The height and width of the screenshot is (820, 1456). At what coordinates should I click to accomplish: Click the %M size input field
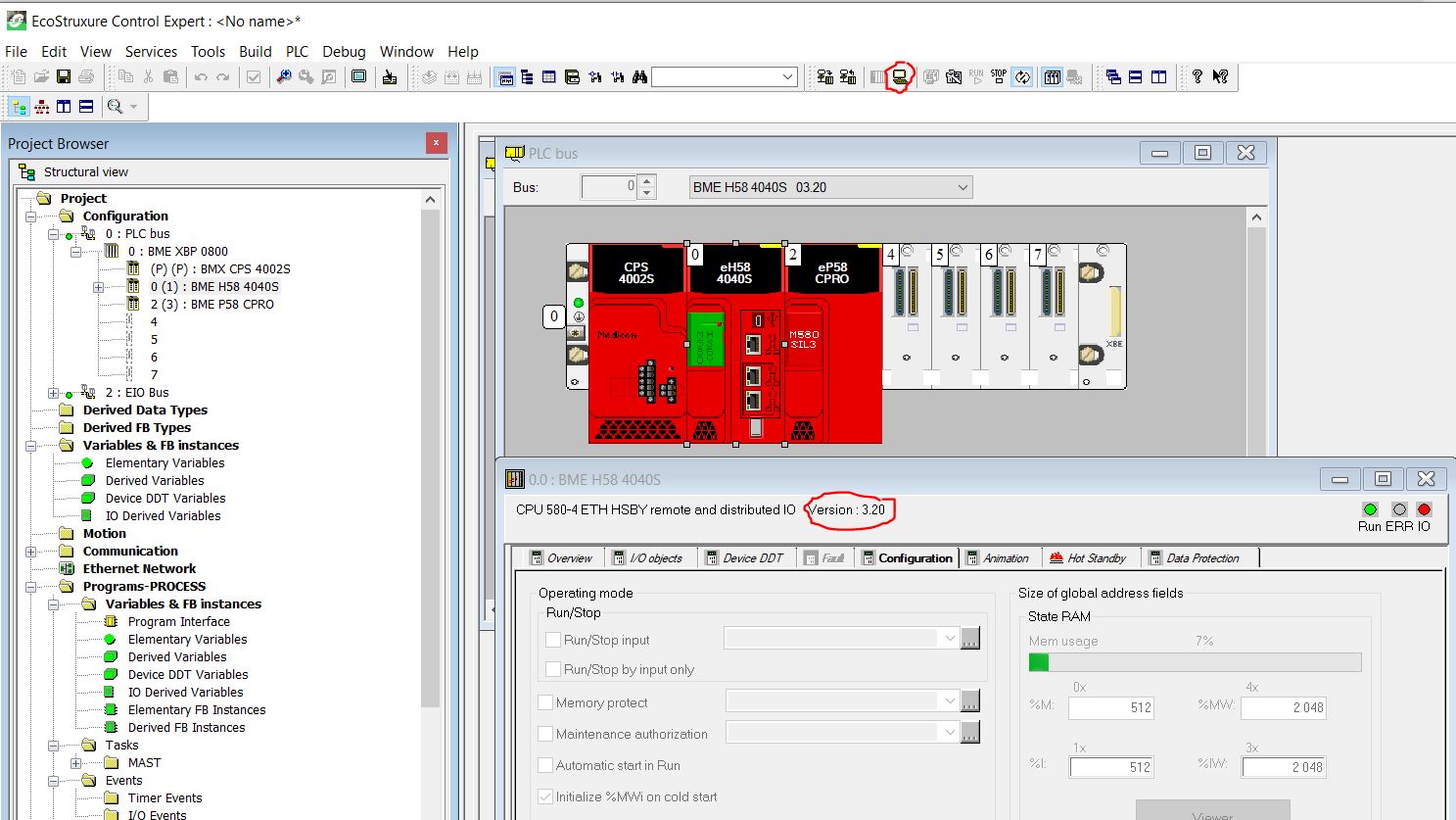coord(1111,707)
